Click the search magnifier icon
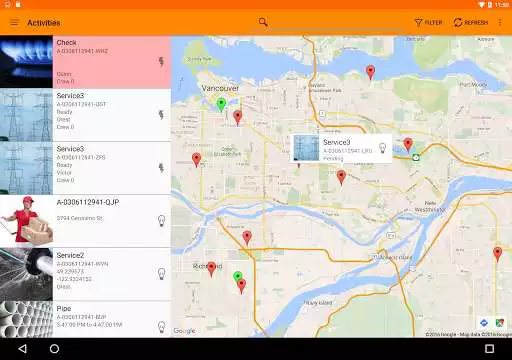This screenshot has height=360, width=512. click(263, 22)
